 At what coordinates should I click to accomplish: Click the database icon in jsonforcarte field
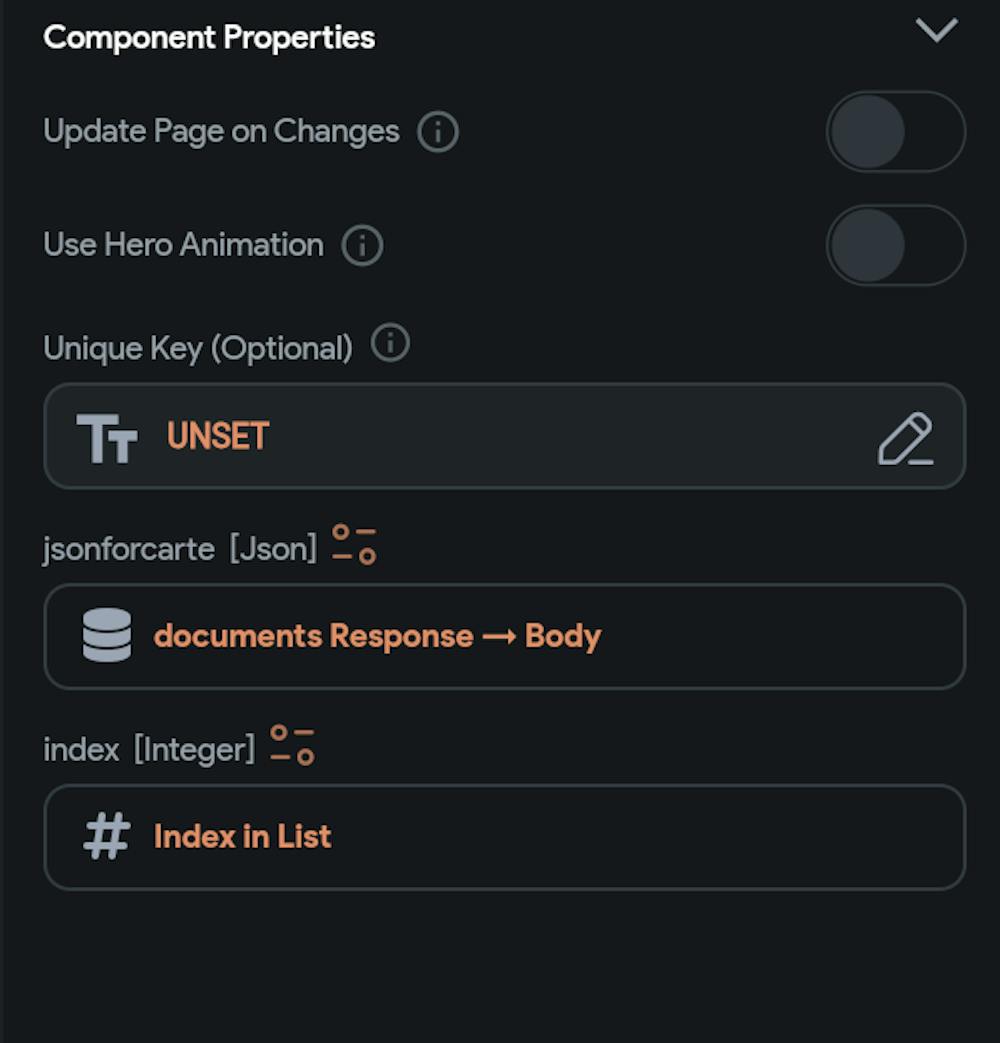107,636
